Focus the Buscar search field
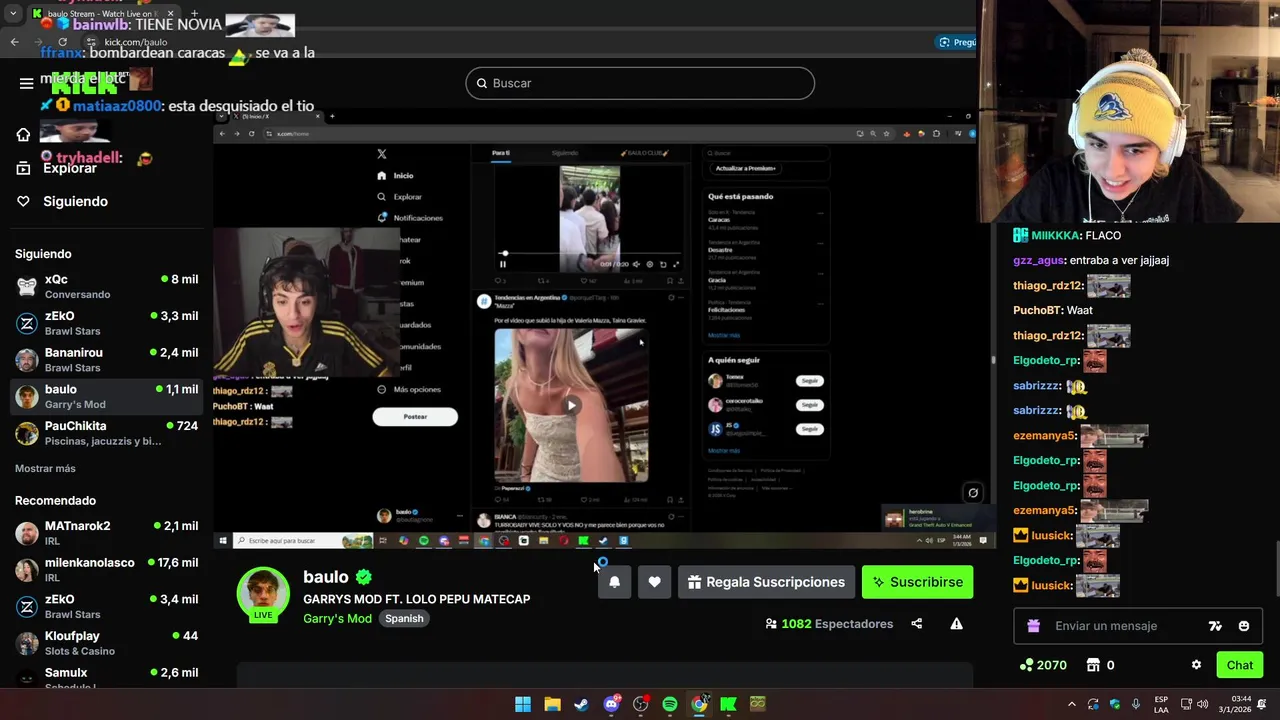 tap(640, 83)
